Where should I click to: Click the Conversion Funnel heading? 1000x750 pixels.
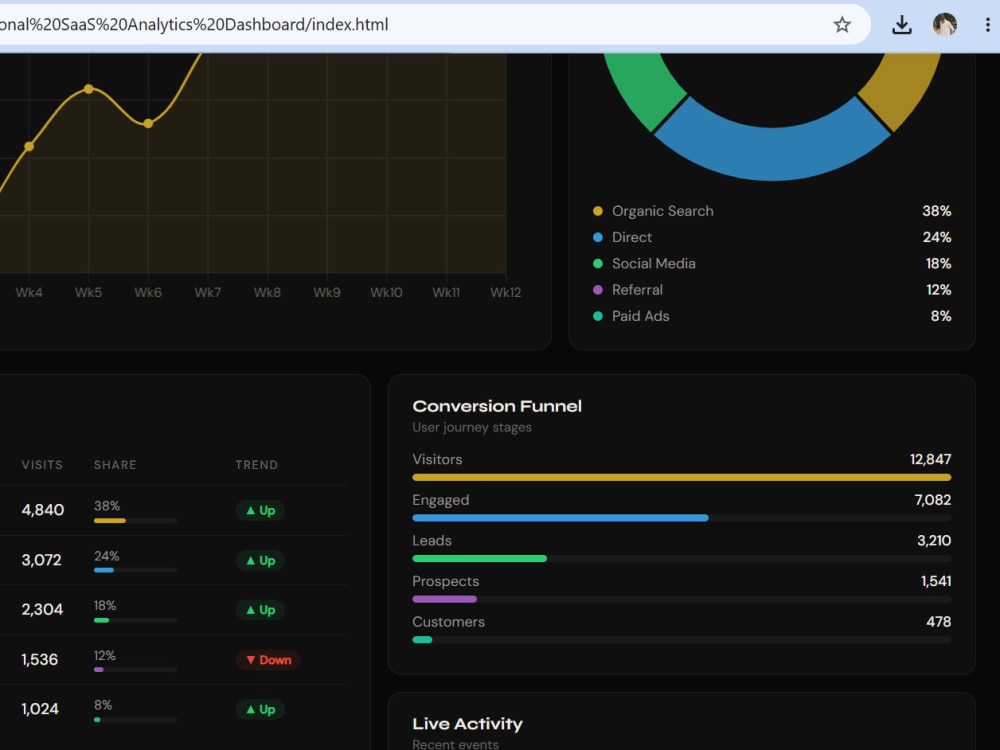pyautogui.click(x=497, y=406)
